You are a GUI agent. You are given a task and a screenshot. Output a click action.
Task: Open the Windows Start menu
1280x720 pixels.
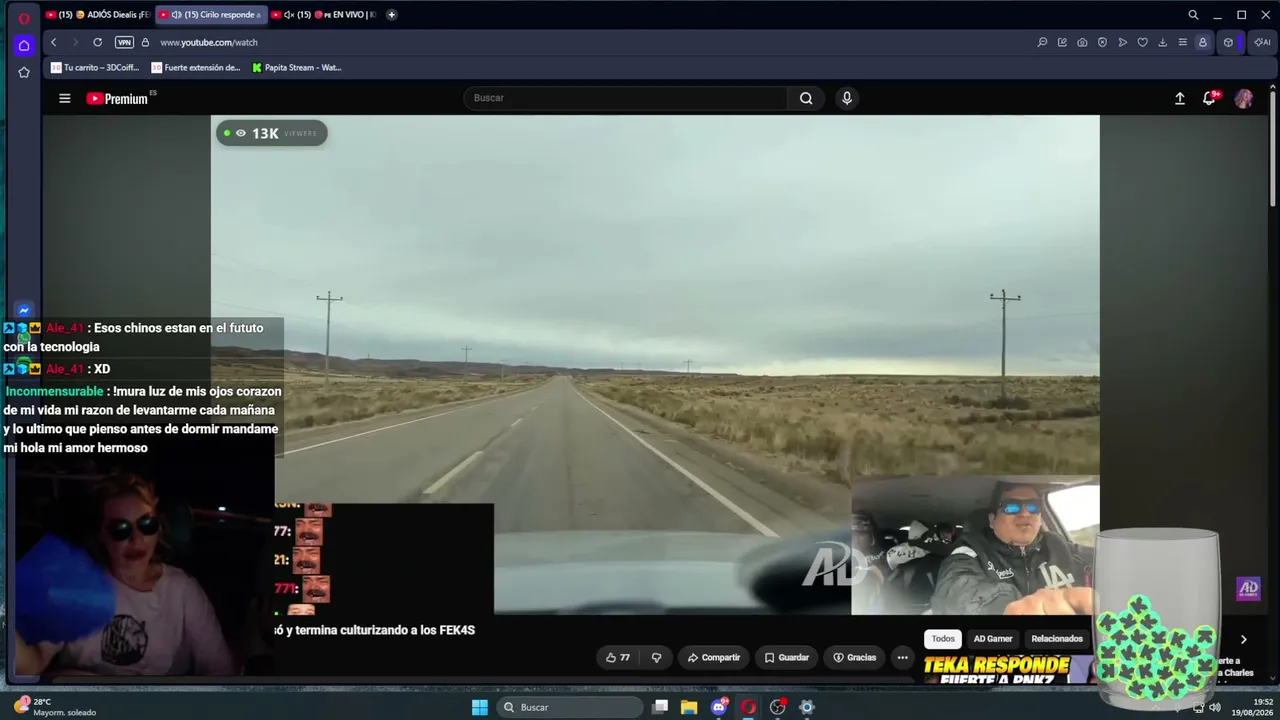(480, 707)
